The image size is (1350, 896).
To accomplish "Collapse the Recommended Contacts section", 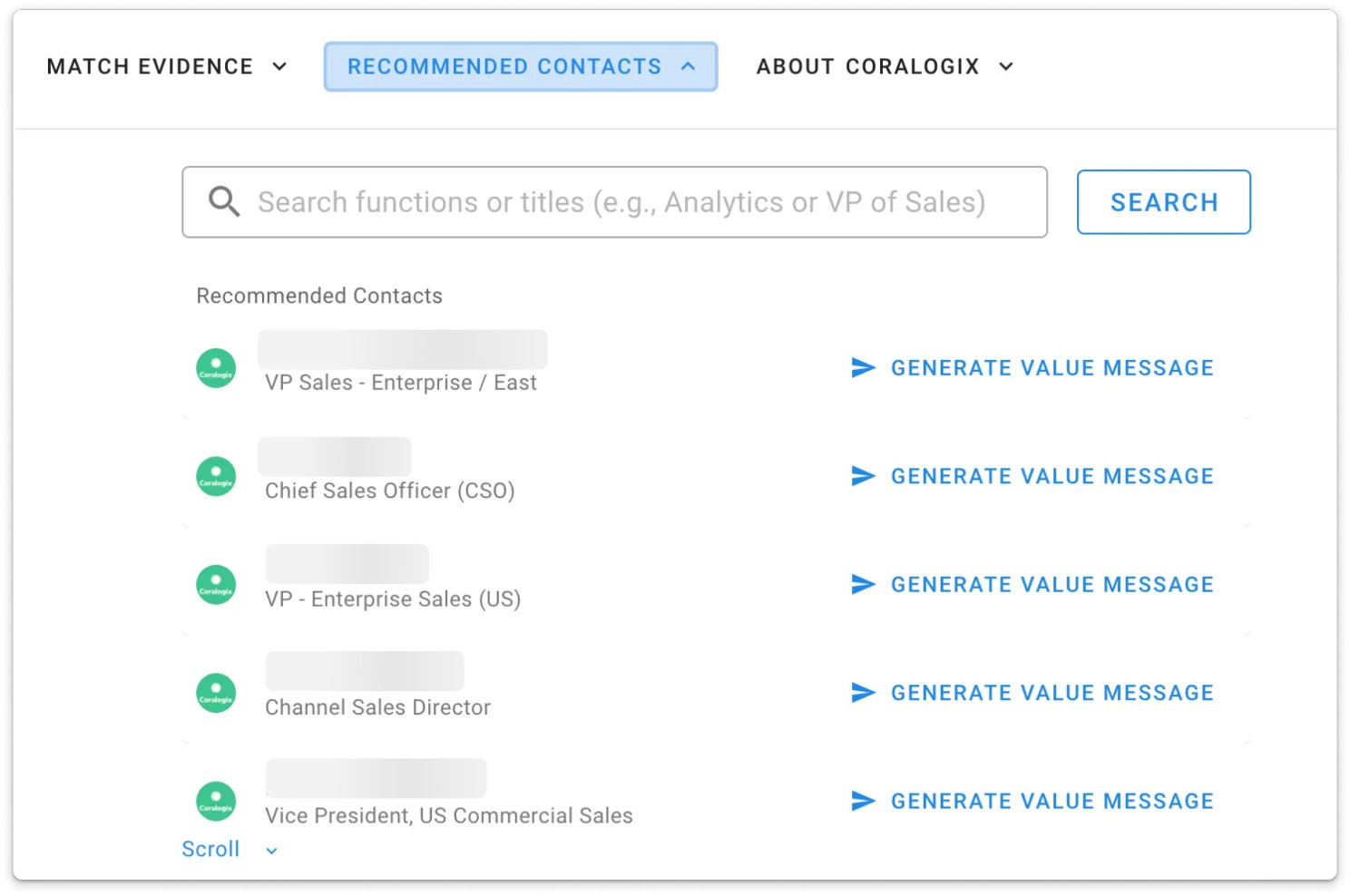I will point(689,66).
